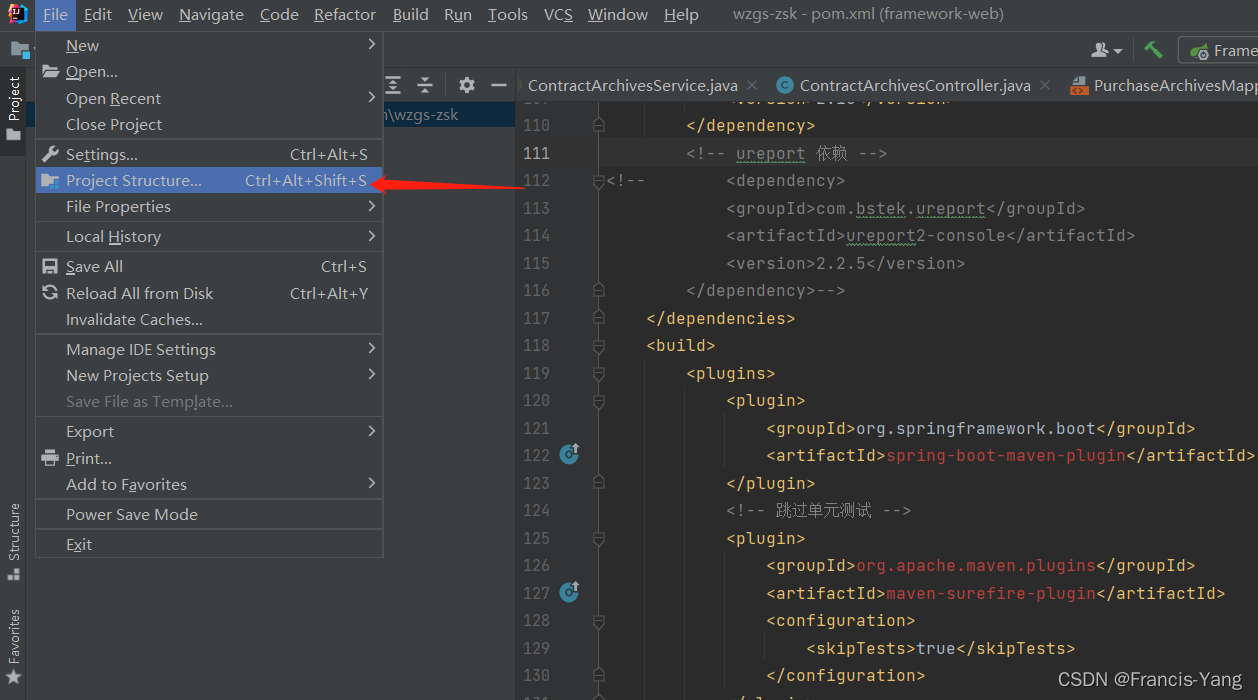
Task: Expand the New Projects Setup submenu arrow
Action: click(x=371, y=375)
